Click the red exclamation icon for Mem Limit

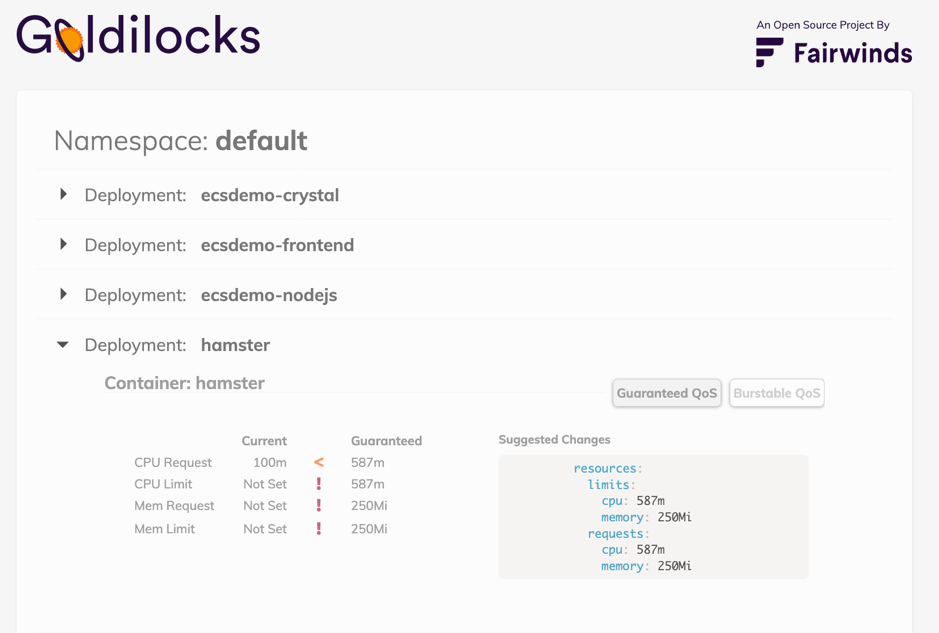click(x=319, y=529)
